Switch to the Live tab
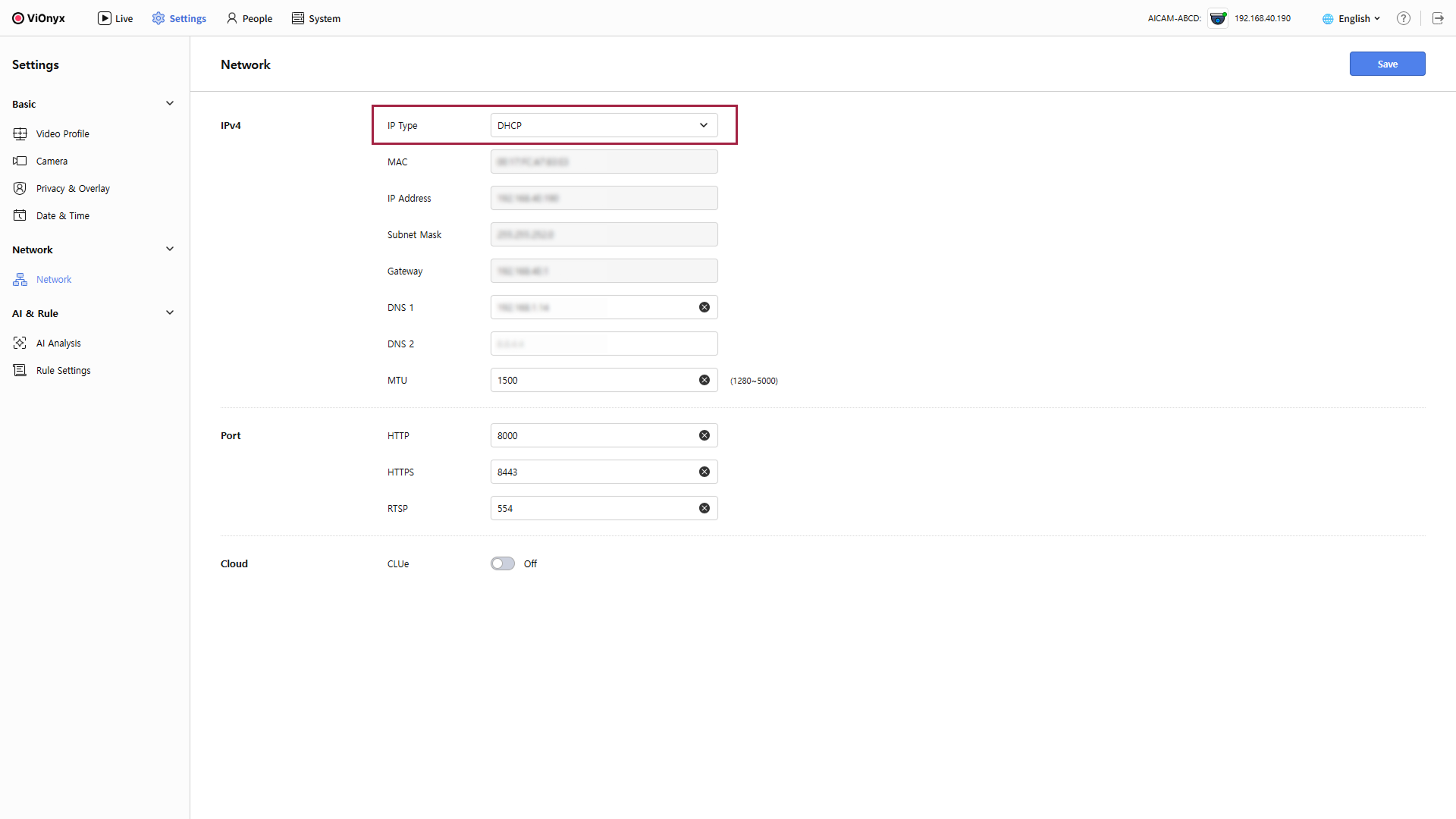This screenshot has height=819, width=1456. pos(115,19)
